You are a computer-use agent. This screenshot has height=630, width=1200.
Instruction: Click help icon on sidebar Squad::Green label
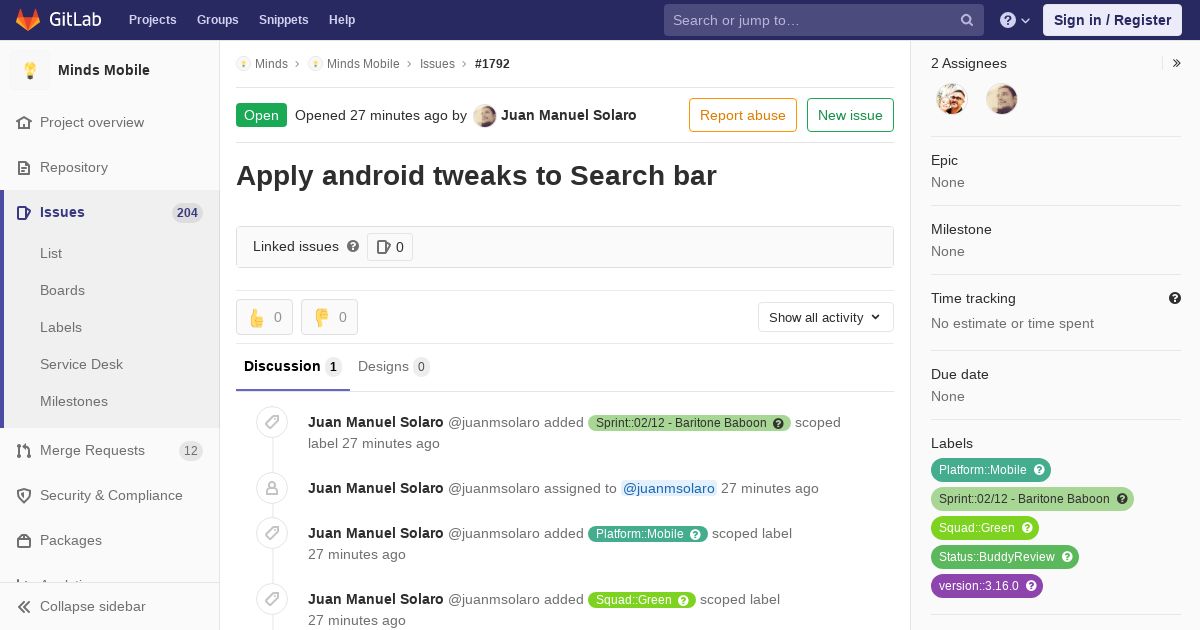[1027, 528]
